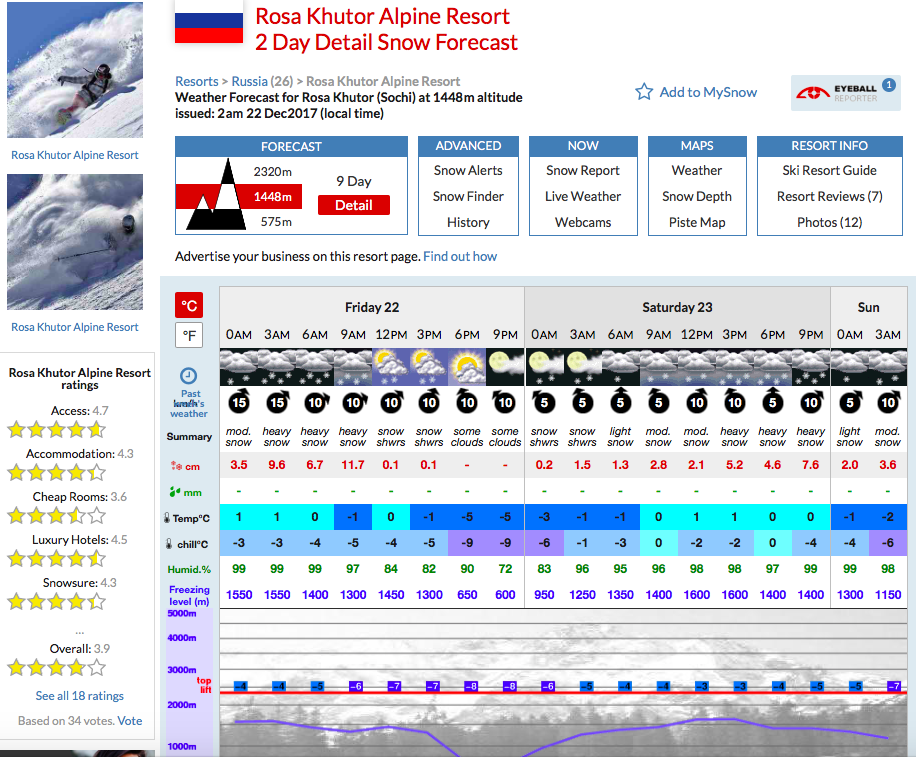Select the 575m elevation forecast
Image resolution: width=916 pixels, height=757 pixels.
tap(276, 222)
